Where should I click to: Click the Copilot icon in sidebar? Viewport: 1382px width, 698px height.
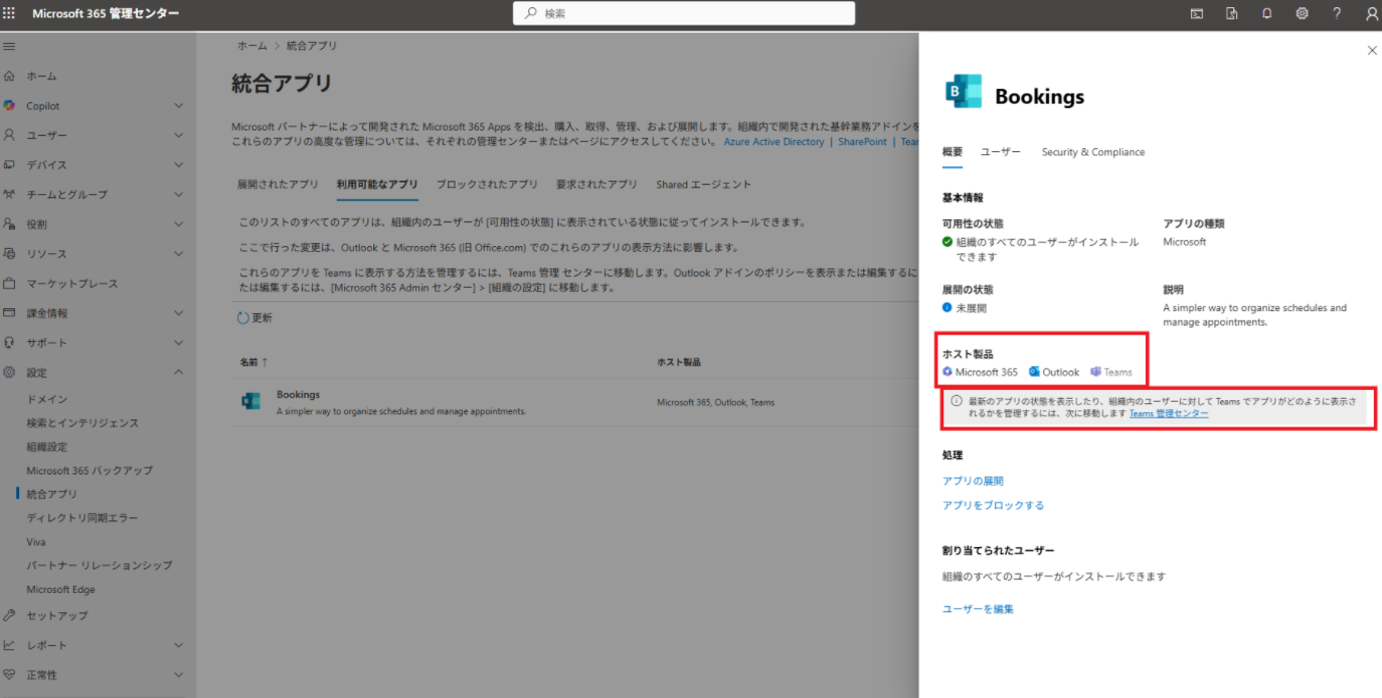[9, 105]
